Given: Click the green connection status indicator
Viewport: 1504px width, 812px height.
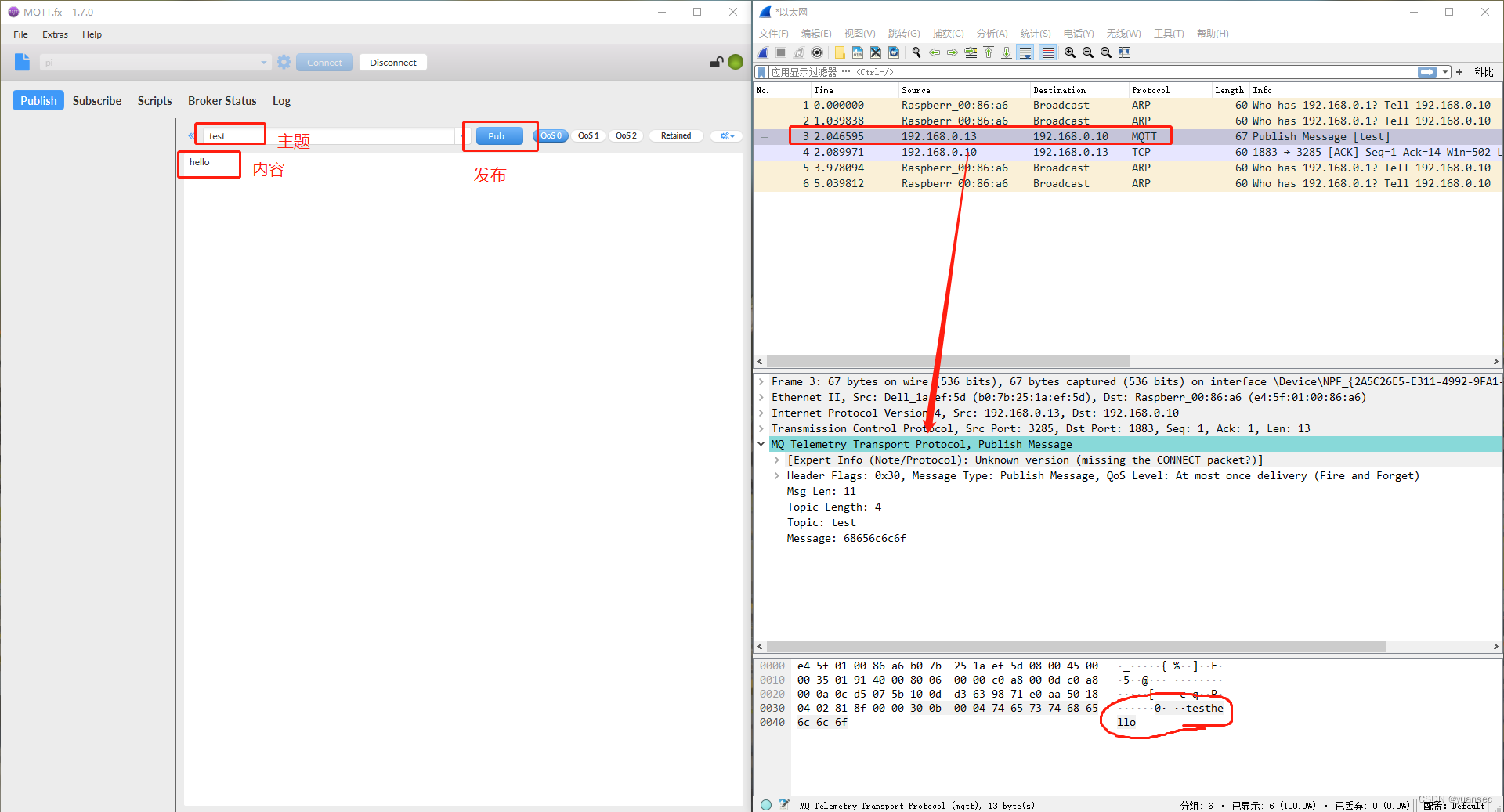Looking at the screenshot, I should pyautogui.click(x=736, y=62).
